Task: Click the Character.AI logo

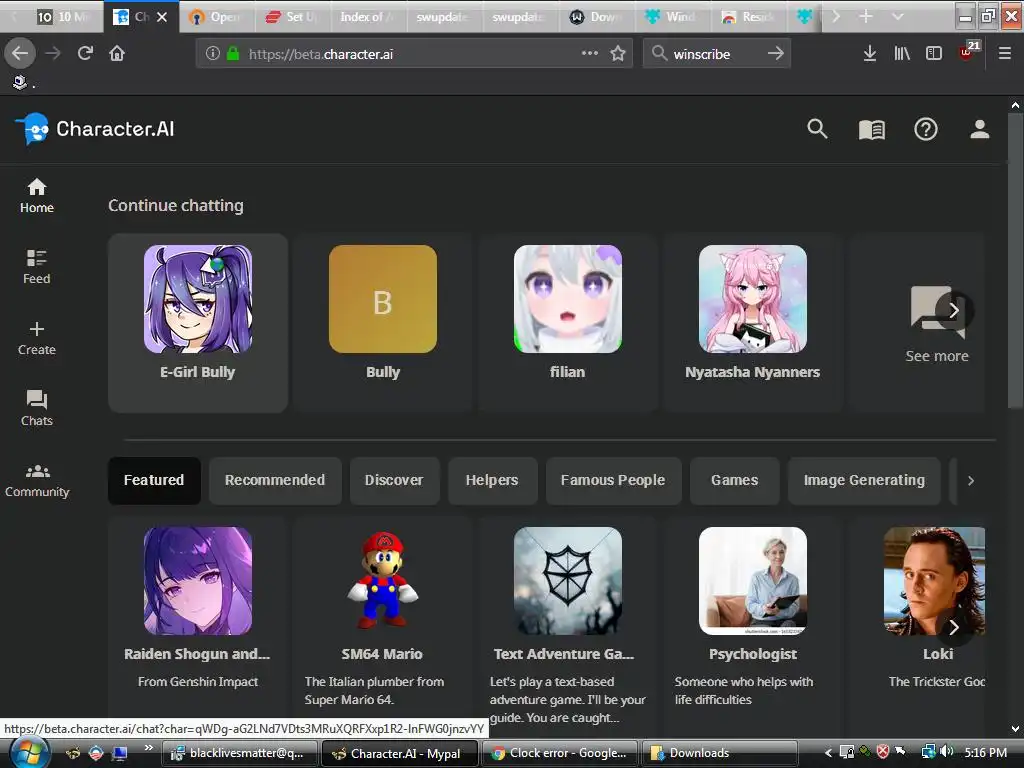Action: pyautogui.click(x=95, y=129)
